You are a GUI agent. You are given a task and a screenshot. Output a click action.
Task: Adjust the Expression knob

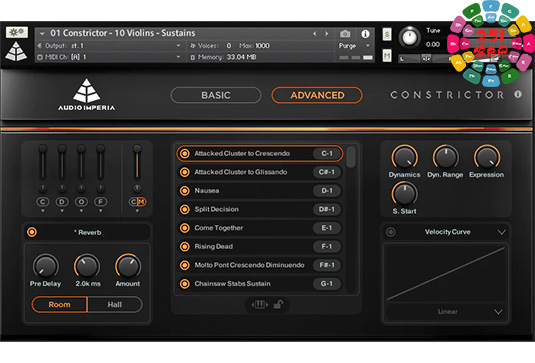pos(487,158)
